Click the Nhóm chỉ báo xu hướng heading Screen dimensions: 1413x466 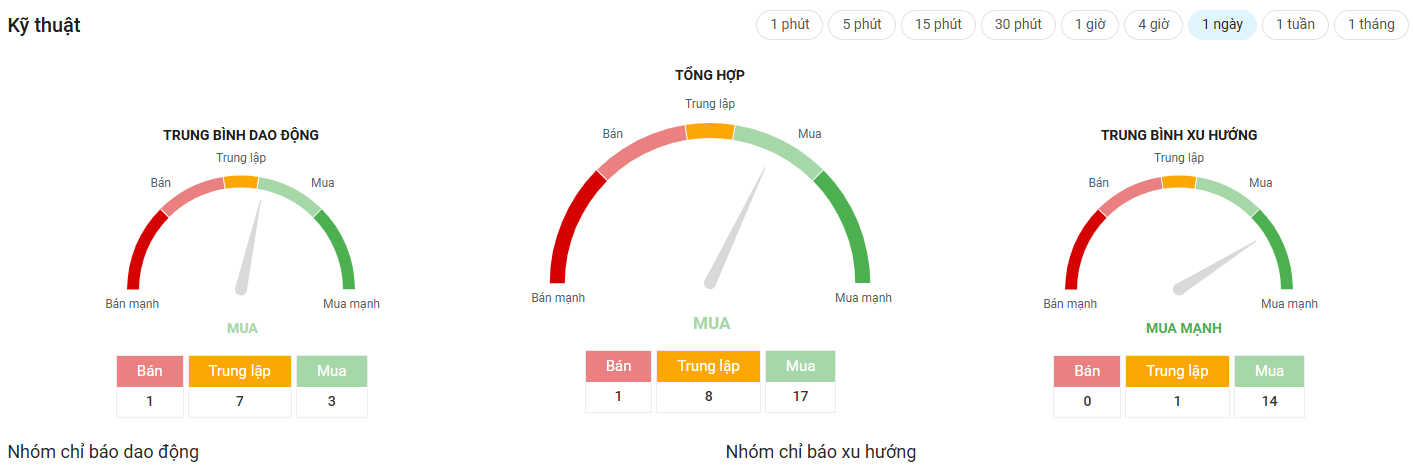coord(820,452)
